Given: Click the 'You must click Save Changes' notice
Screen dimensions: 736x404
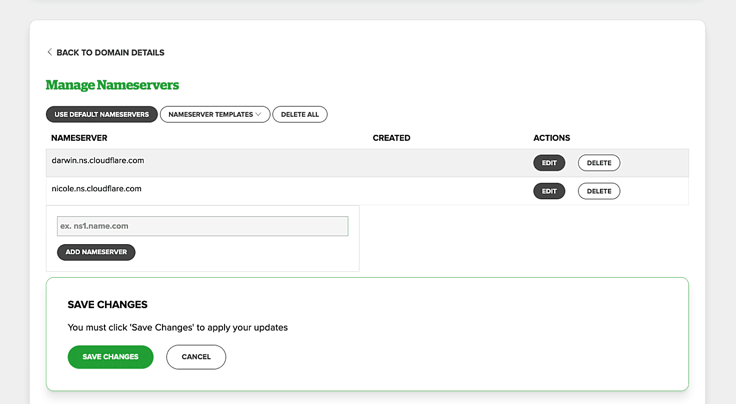Looking at the screenshot, I should (177, 328).
